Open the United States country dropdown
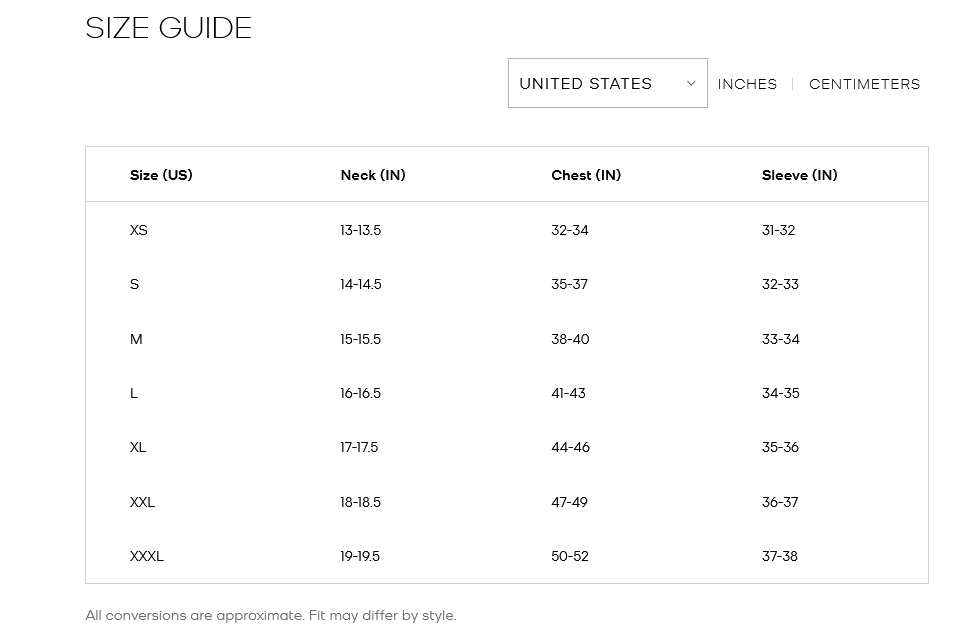This screenshot has height=636, width=954. [607, 83]
